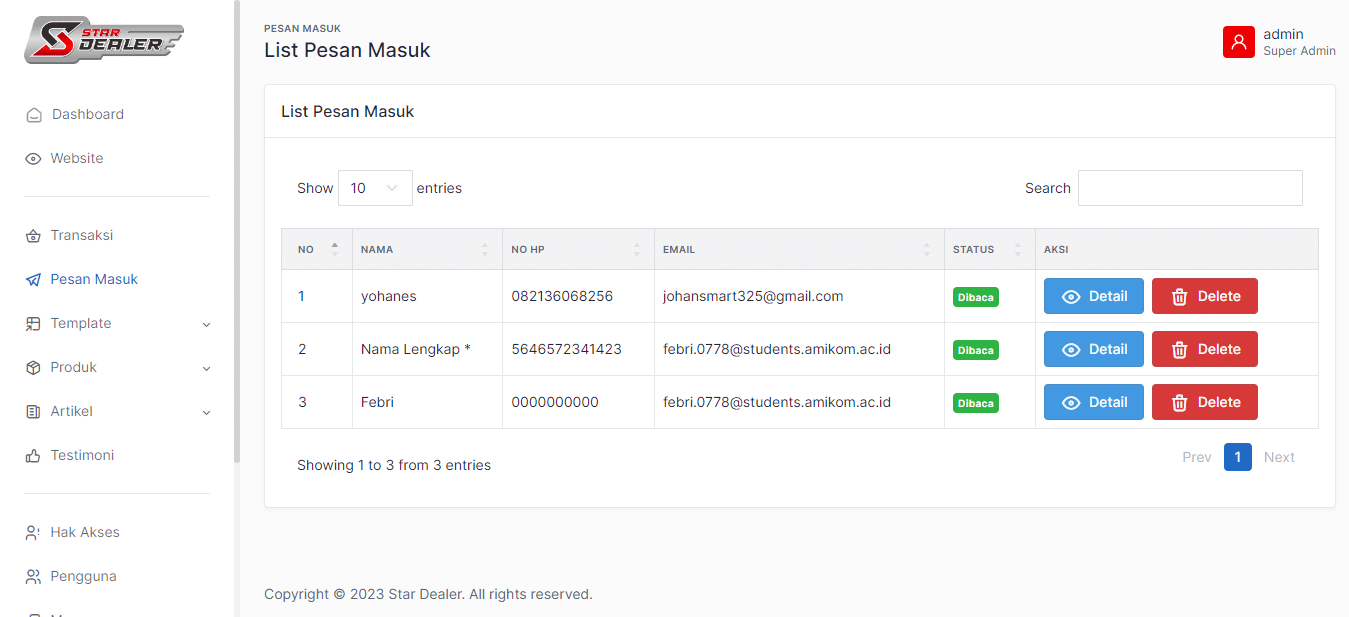Click the Pesan Masuk paper plane icon
The height and width of the screenshot is (617, 1349).
(x=33, y=280)
